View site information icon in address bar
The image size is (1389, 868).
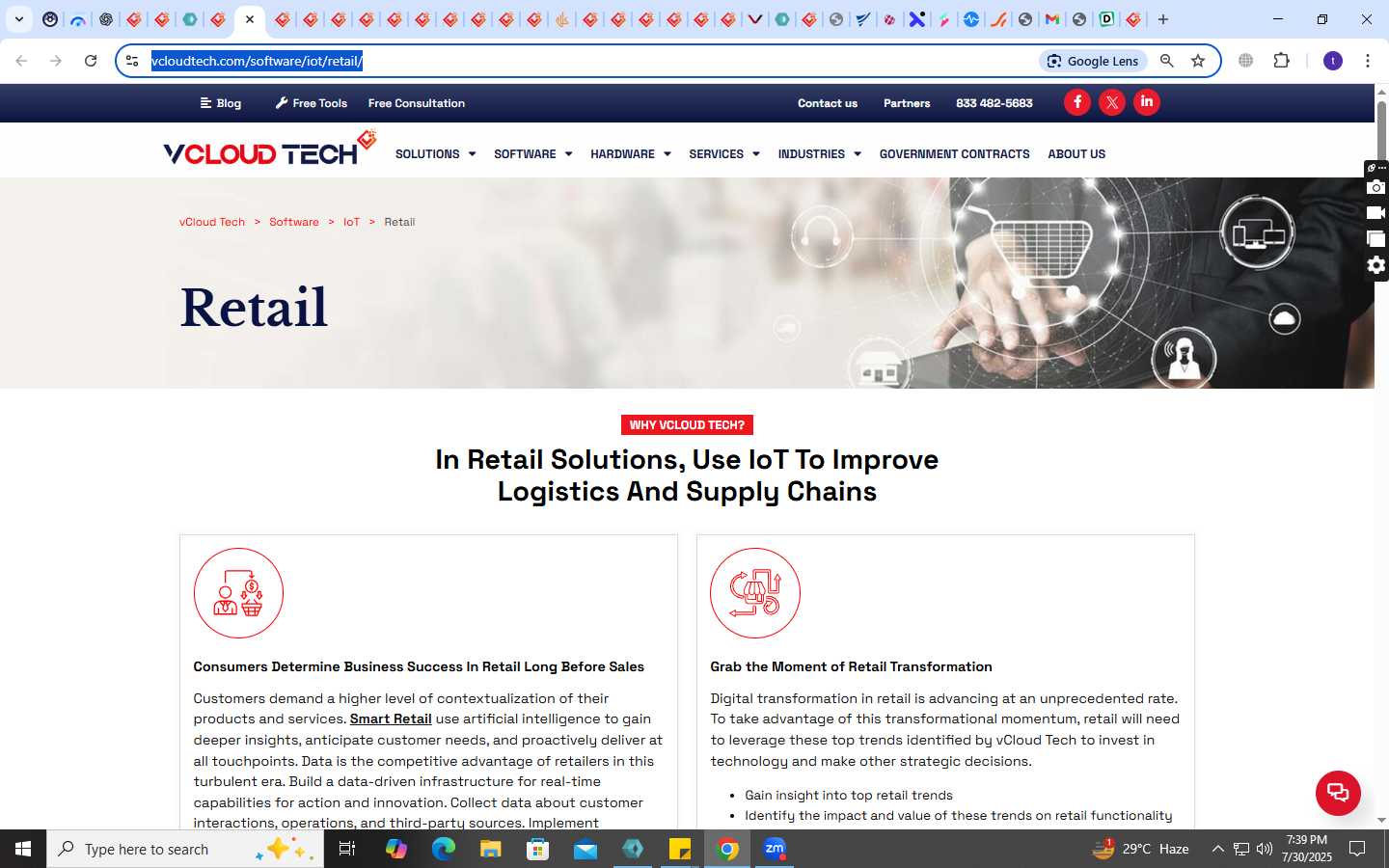coord(133,61)
